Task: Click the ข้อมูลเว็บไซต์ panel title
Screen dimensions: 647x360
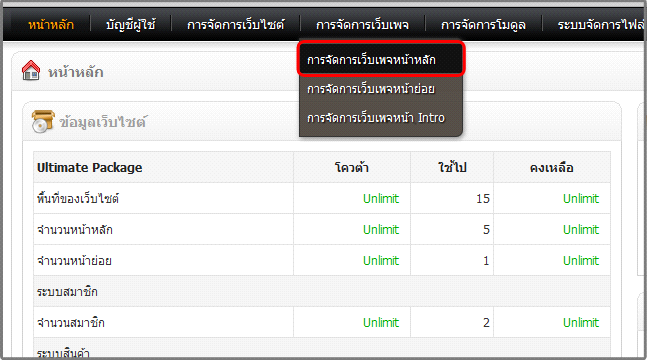Action: coord(103,122)
